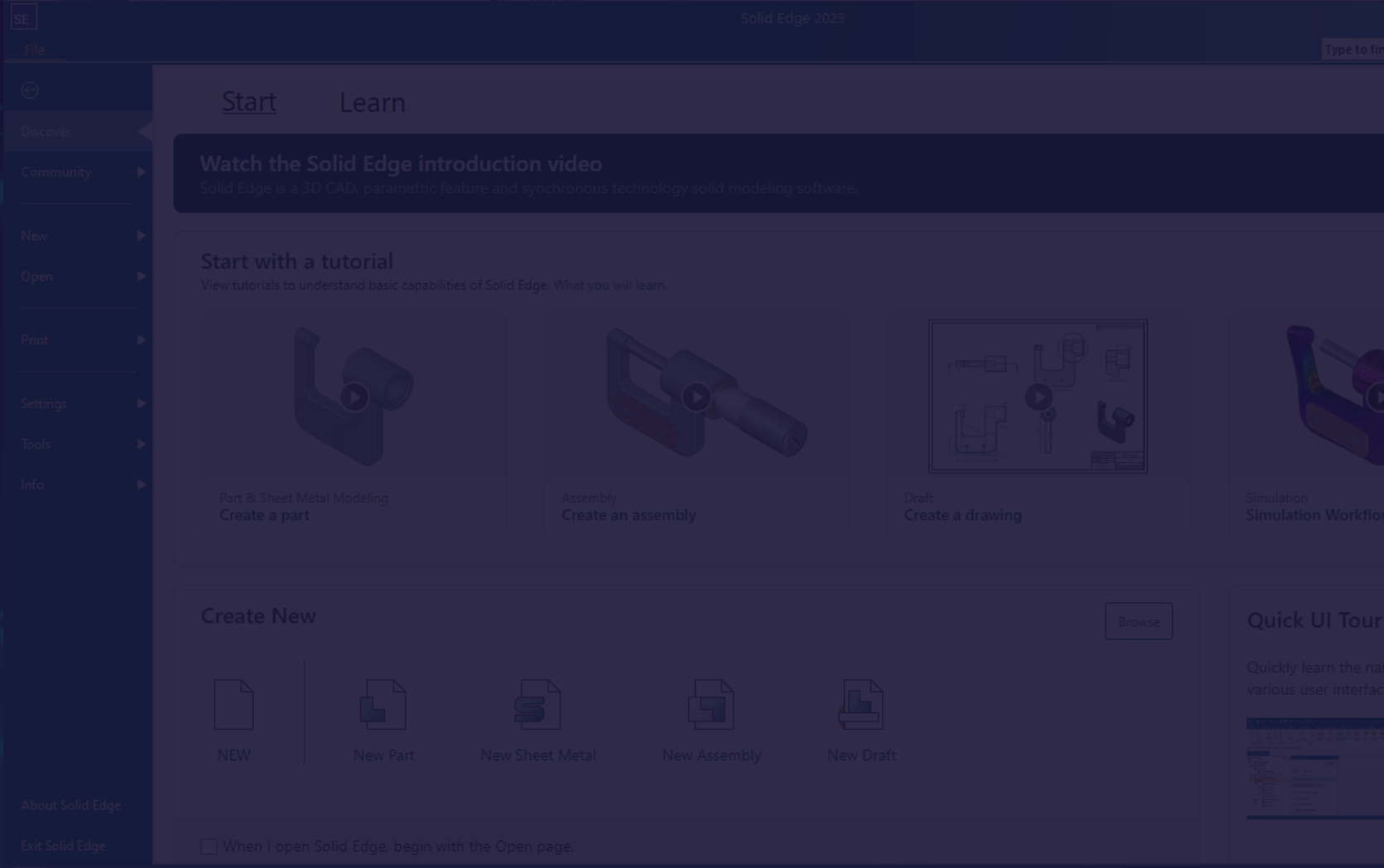Click the SE application logo icon

(23, 17)
